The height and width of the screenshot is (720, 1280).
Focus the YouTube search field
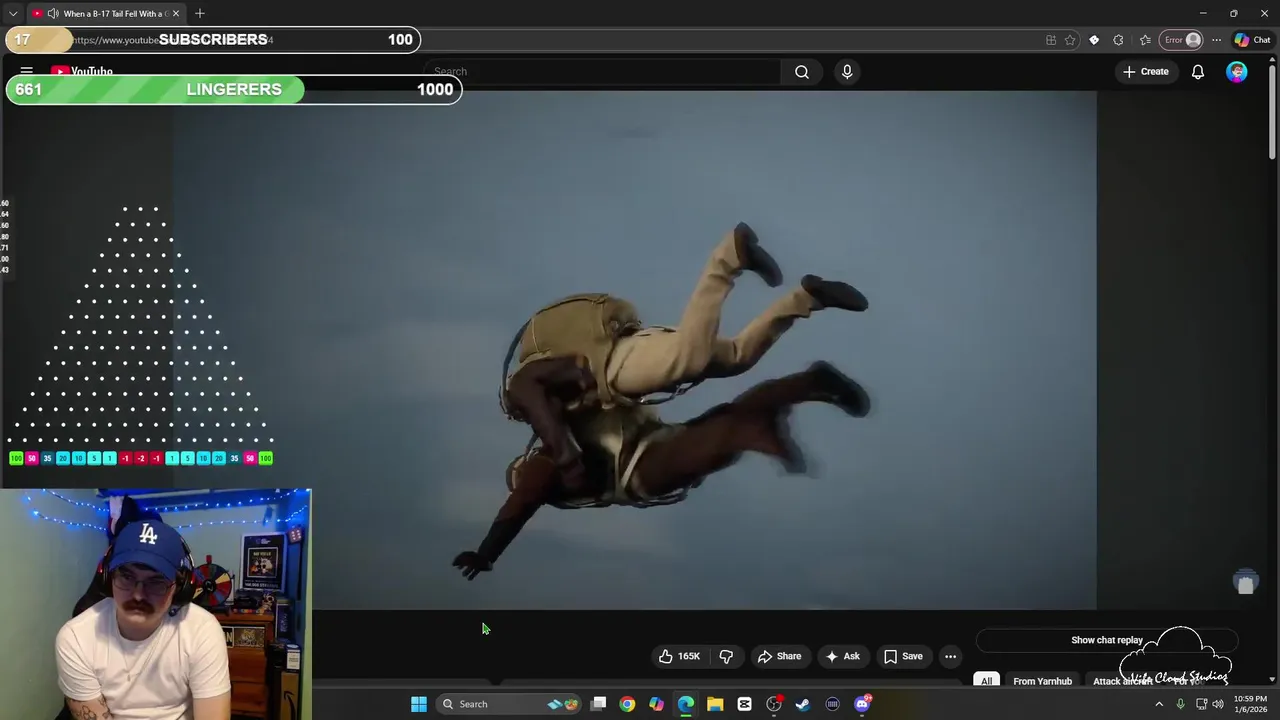(x=605, y=72)
